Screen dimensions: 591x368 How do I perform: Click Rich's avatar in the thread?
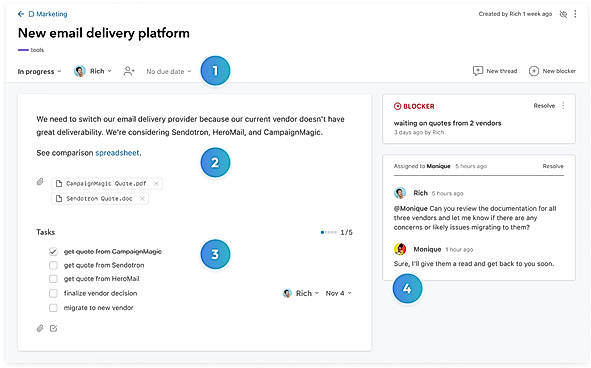[x=400, y=193]
